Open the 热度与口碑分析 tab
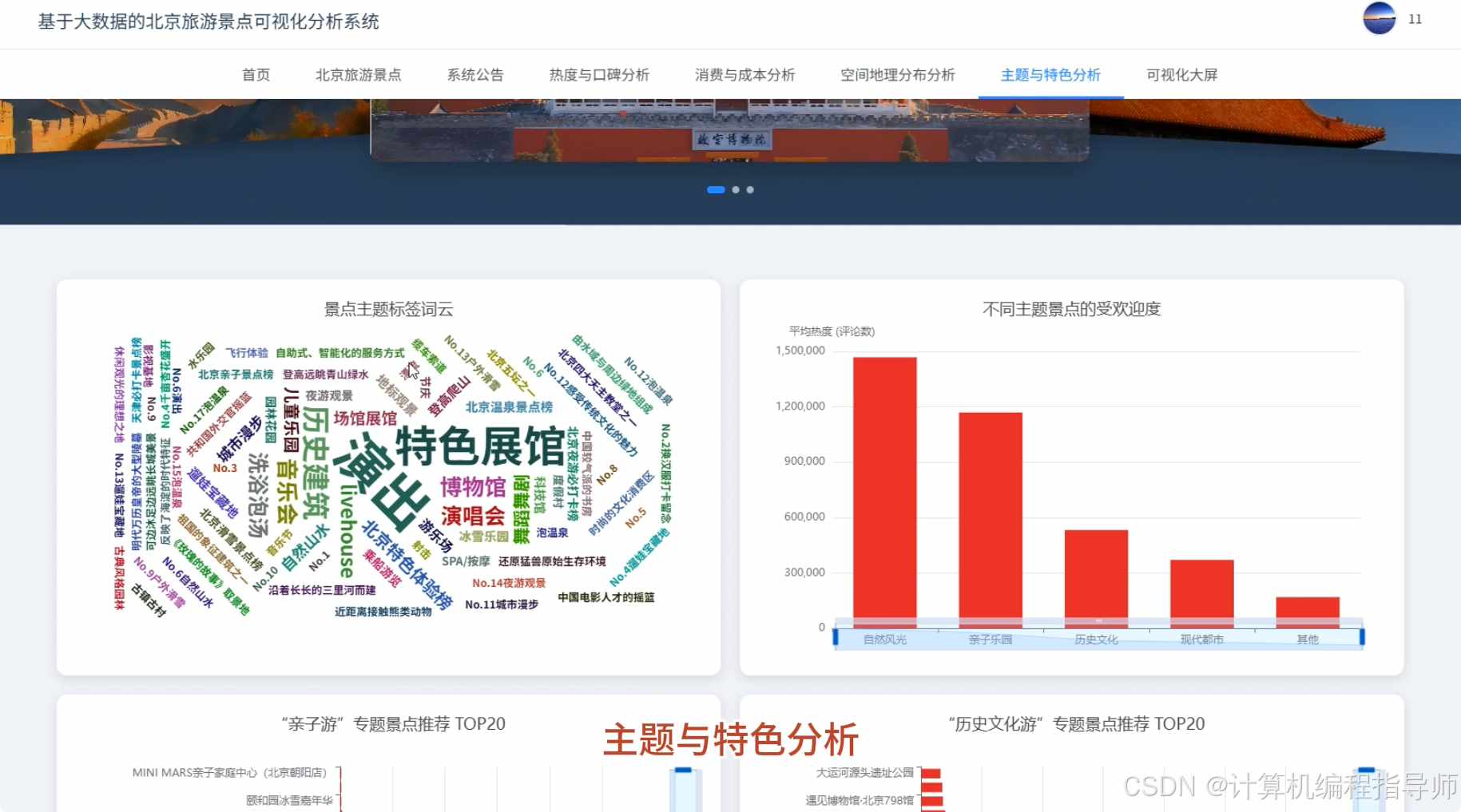The height and width of the screenshot is (812, 1461). click(x=599, y=74)
